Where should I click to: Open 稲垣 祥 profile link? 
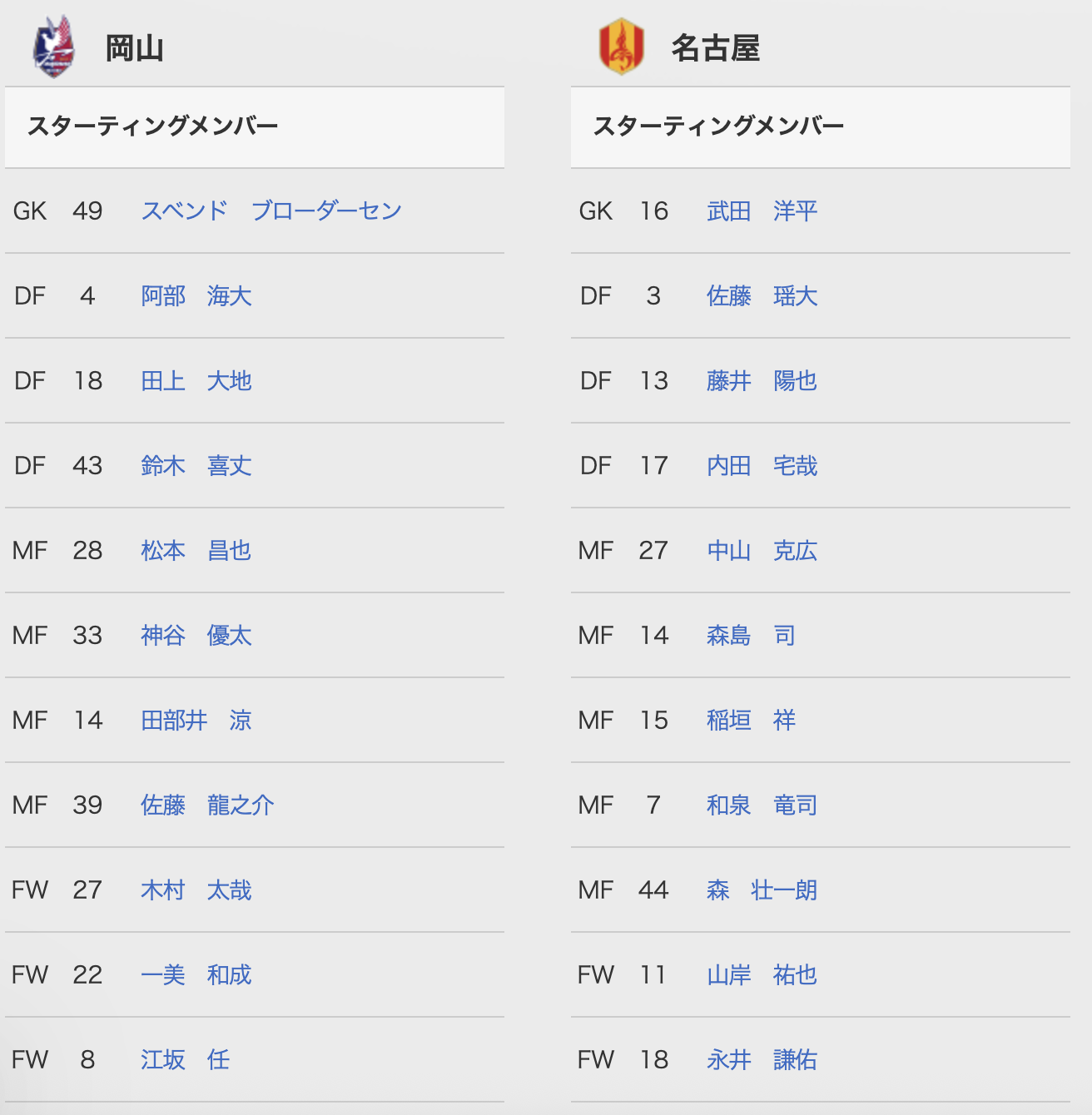(x=751, y=720)
